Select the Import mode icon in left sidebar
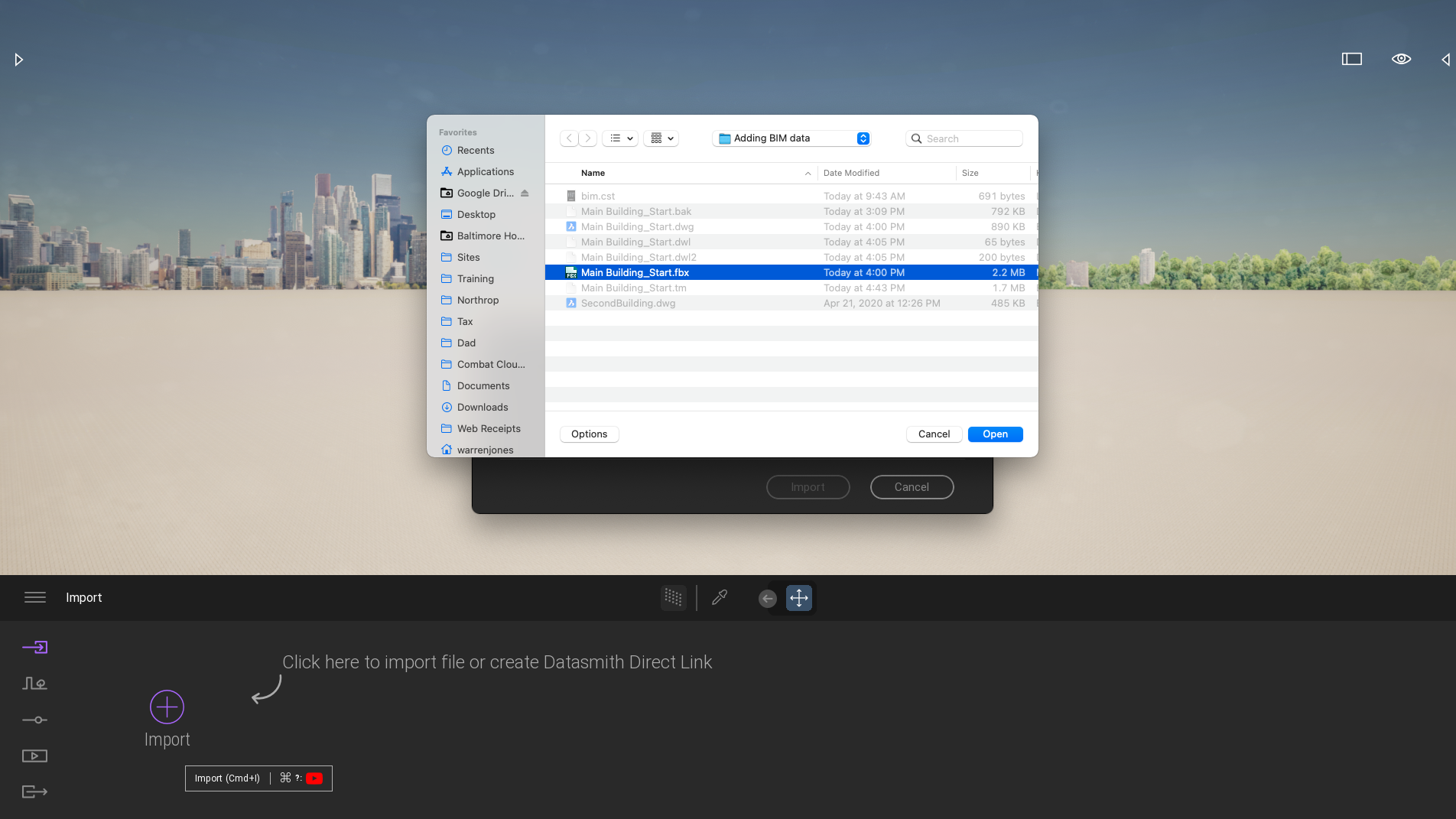This screenshot has height=819, width=1456. [x=34, y=648]
